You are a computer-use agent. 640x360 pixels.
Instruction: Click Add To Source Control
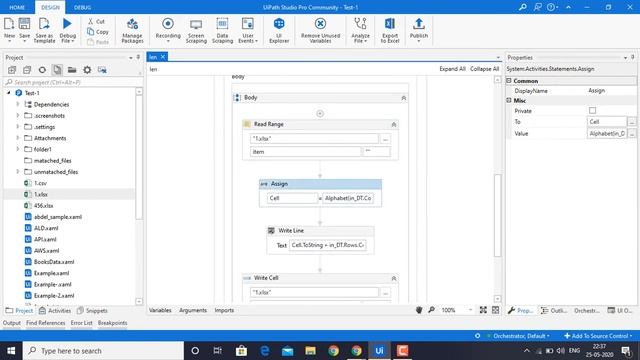coord(598,336)
